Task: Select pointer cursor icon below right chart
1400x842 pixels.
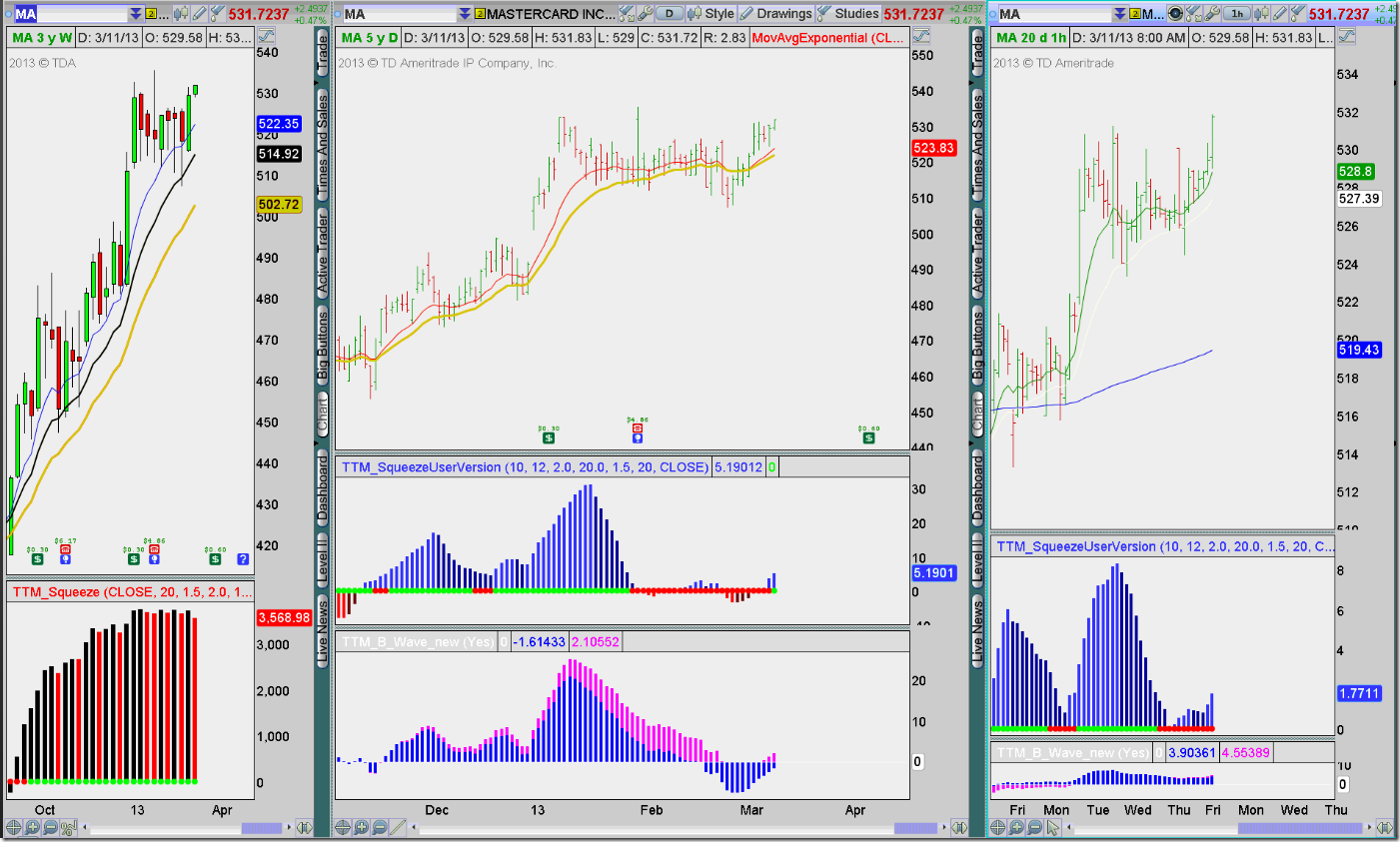Action: click(1052, 828)
